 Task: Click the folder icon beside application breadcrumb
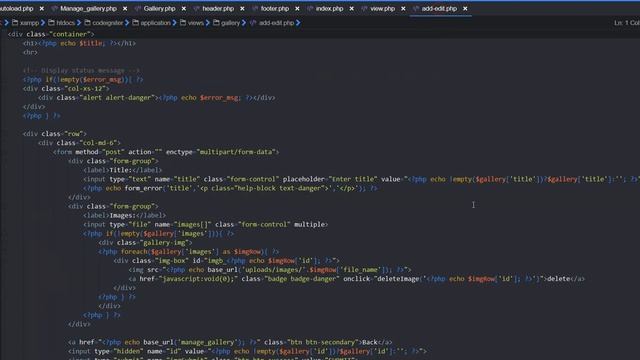[136, 23]
